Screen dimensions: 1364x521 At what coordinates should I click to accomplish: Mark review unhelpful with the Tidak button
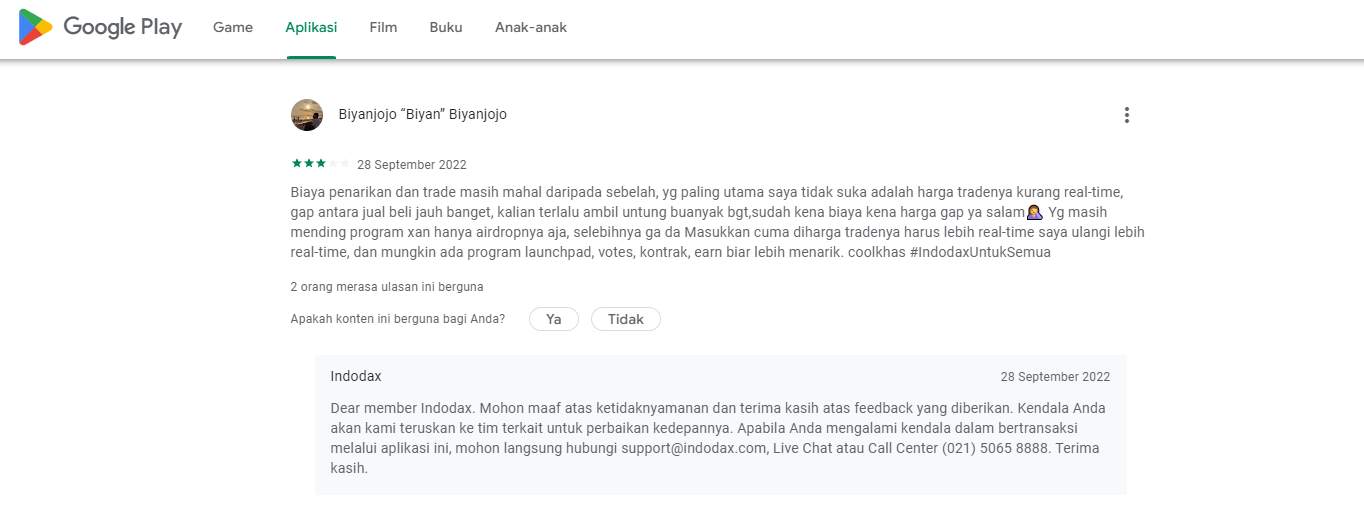point(626,319)
